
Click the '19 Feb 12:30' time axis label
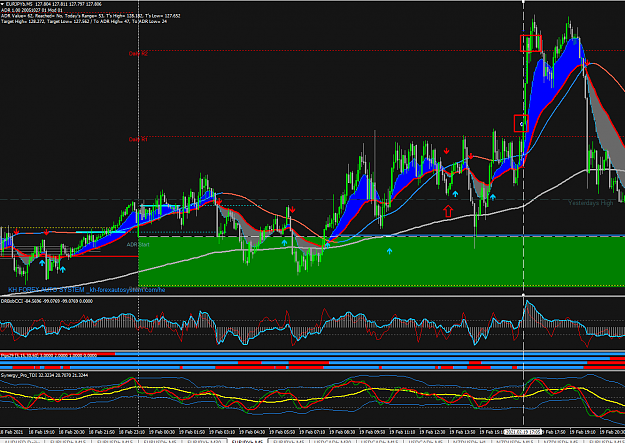(x=434, y=432)
